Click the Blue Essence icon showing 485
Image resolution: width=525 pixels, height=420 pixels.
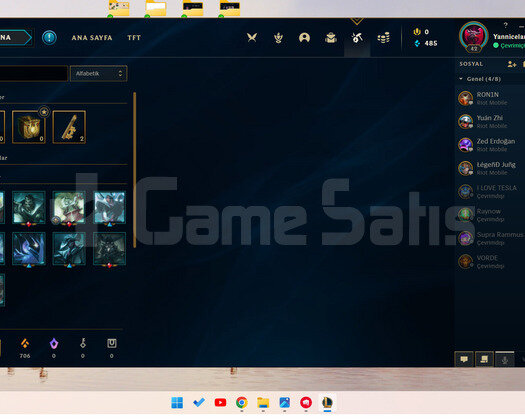(417, 43)
